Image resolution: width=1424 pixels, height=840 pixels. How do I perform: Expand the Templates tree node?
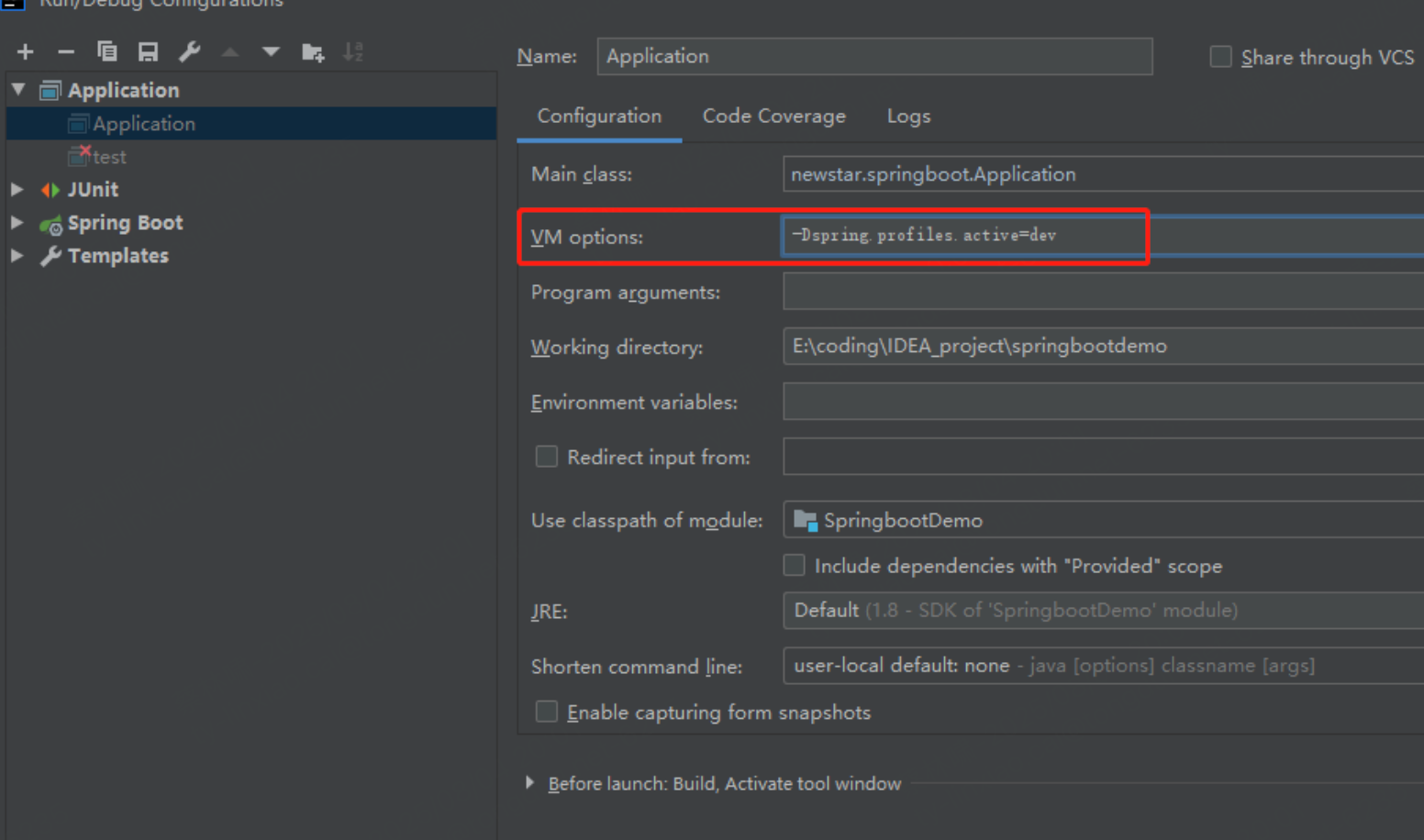[x=17, y=255]
